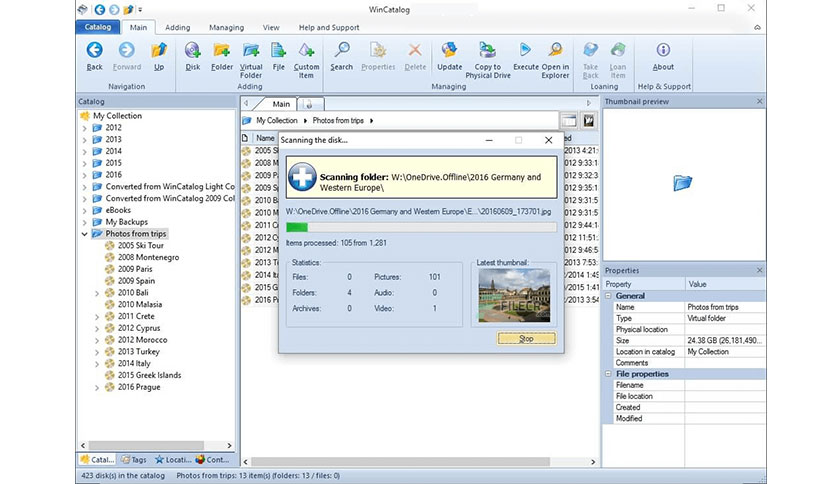Close the Thumbnail preview panel
836x484 pixels.
coord(760,101)
